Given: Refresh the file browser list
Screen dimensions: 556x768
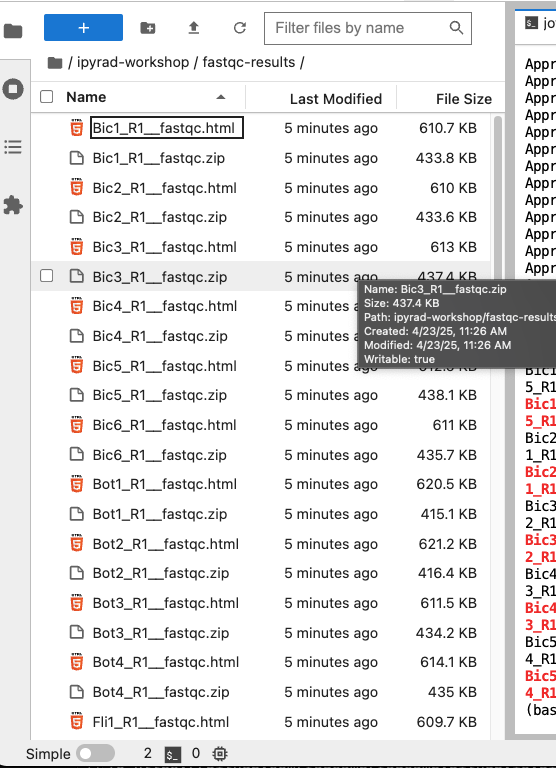Looking at the screenshot, I should 240,28.
